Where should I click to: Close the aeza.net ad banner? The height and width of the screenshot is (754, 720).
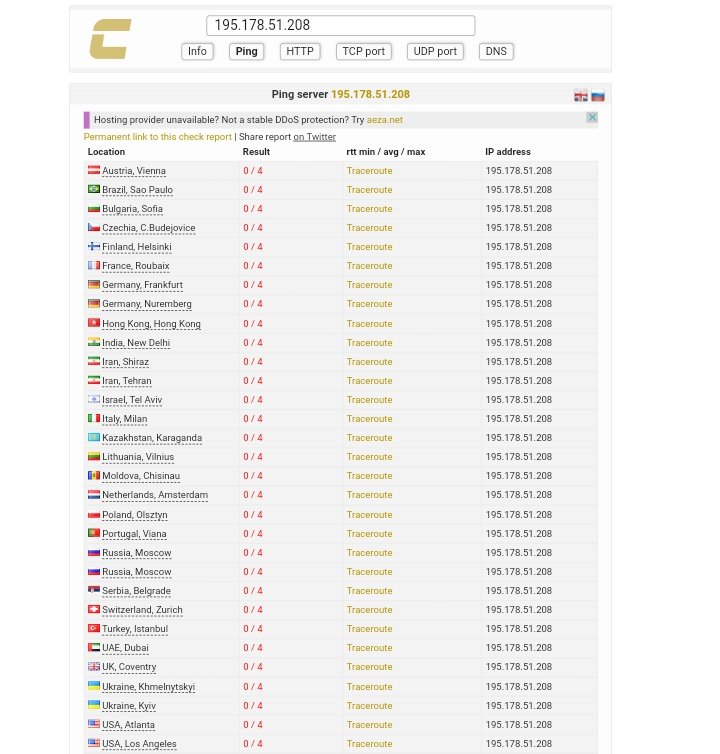pyautogui.click(x=592, y=117)
